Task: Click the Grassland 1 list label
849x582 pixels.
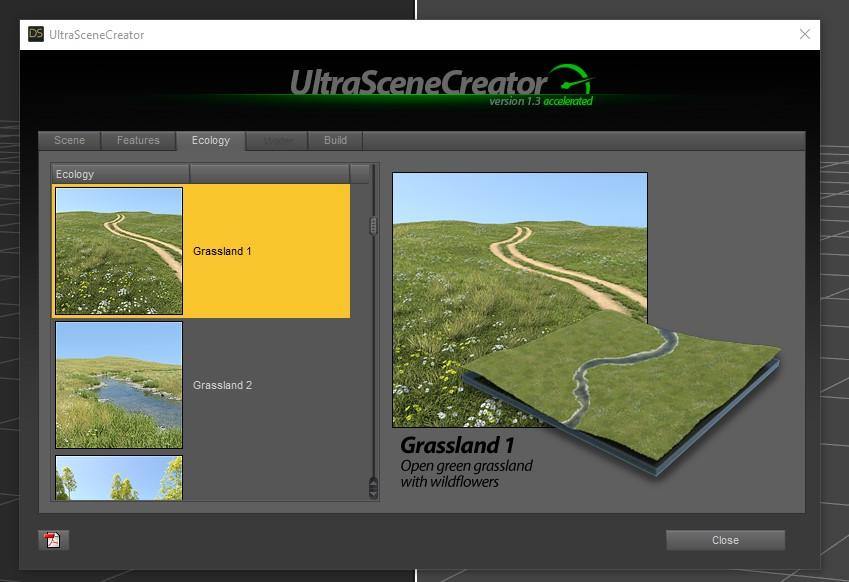Action: point(222,251)
